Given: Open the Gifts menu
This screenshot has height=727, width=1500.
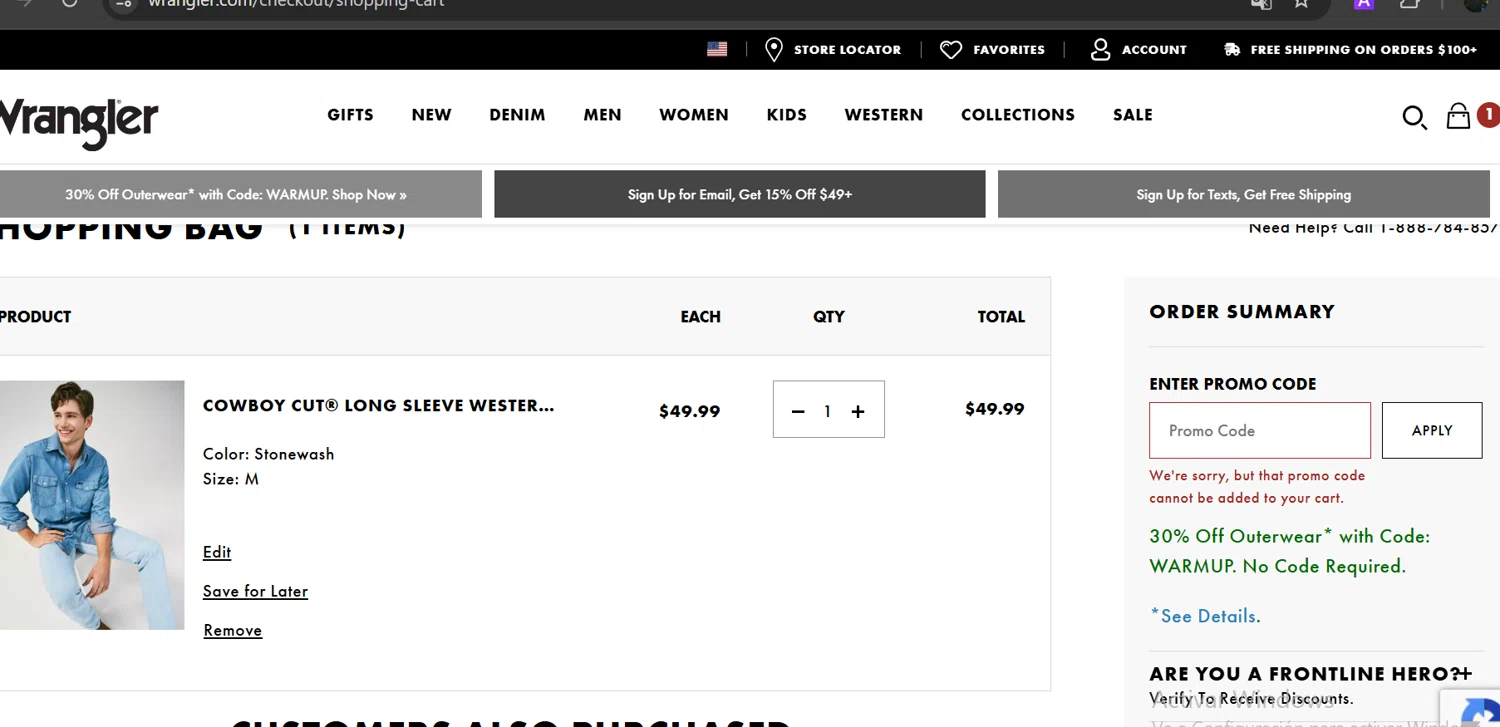Looking at the screenshot, I should click(x=350, y=115).
